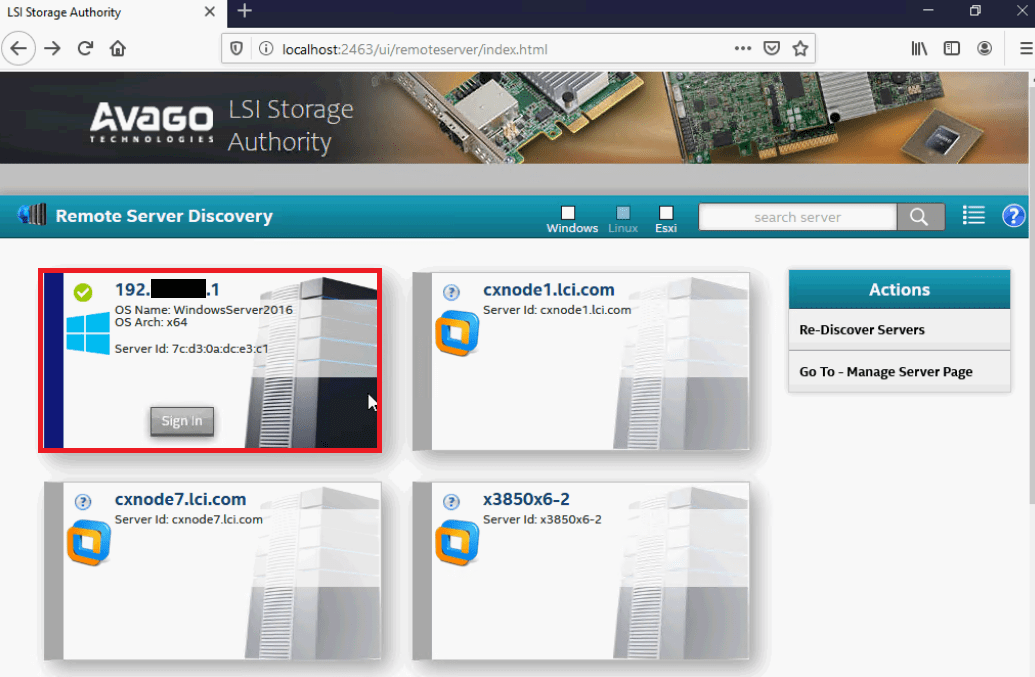
Task: Open cxnode1.lci.com server title
Action: pos(549,290)
